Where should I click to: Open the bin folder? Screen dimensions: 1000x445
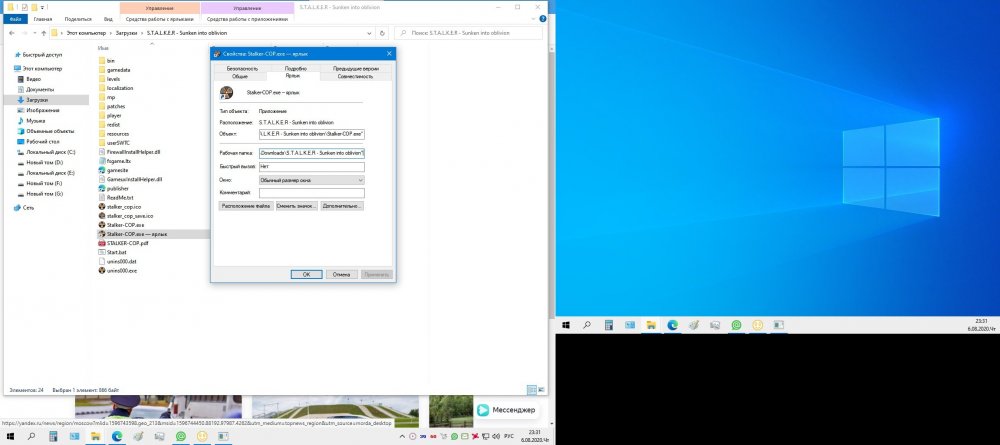coord(111,60)
